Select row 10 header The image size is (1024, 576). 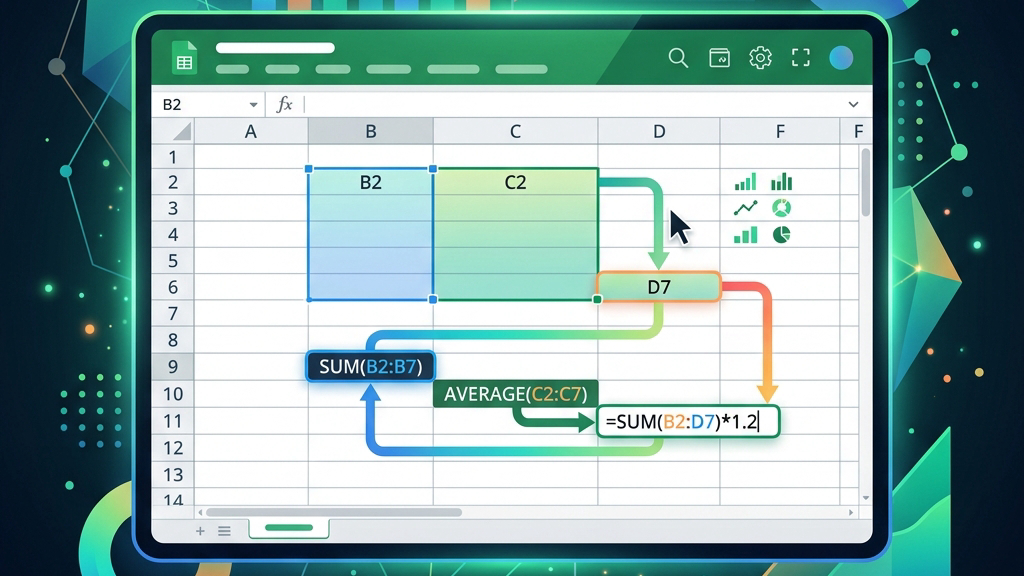tap(172, 394)
